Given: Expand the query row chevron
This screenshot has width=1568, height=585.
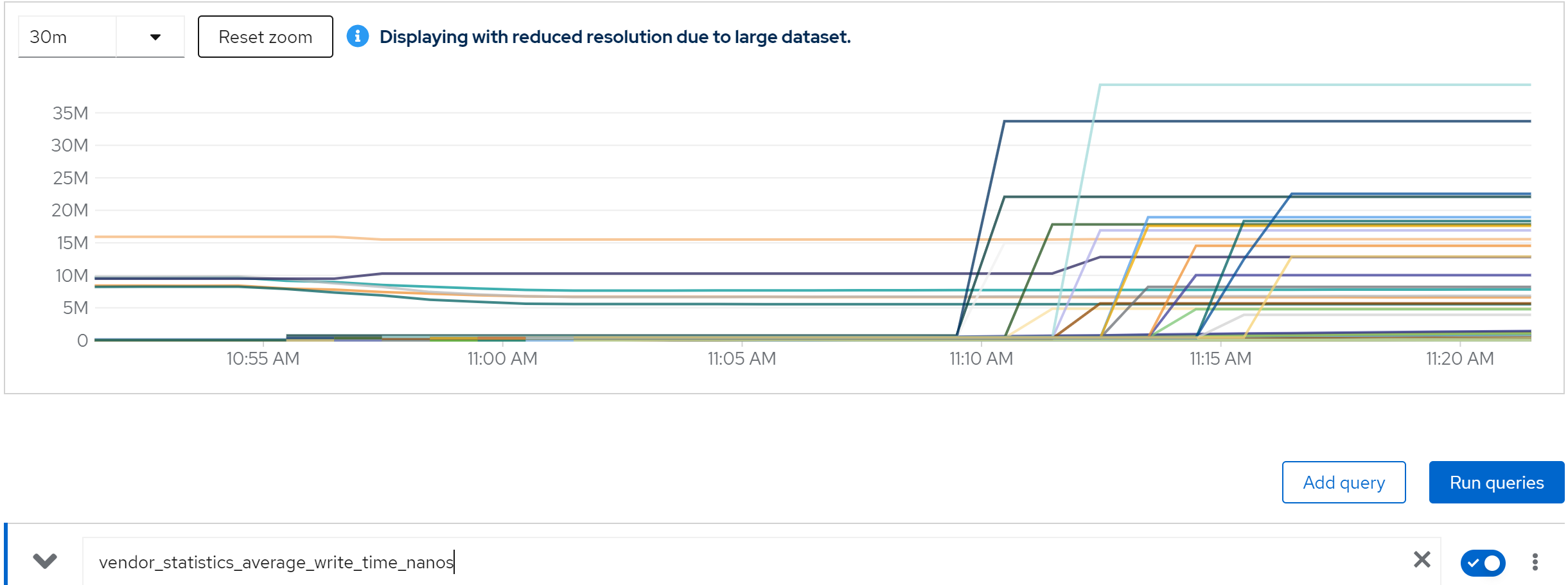Looking at the screenshot, I should (x=45, y=561).
